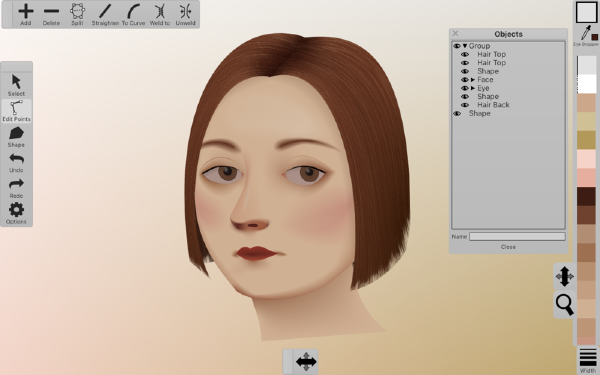Hide the Shape outside the Group
The width and height of the screenshot is (600, 375).
(457, 114)
